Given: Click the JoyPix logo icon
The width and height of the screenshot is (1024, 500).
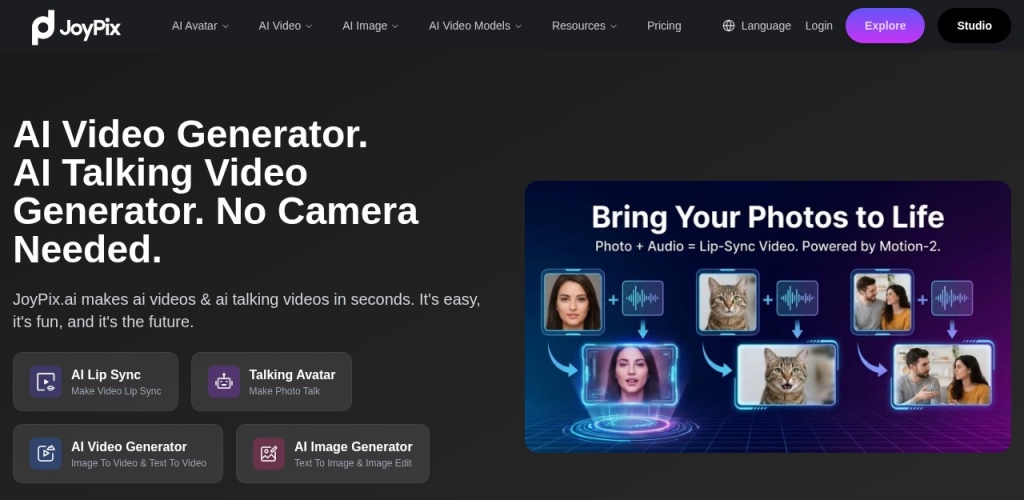Looking at the screenshot, I should coord(43,27).
